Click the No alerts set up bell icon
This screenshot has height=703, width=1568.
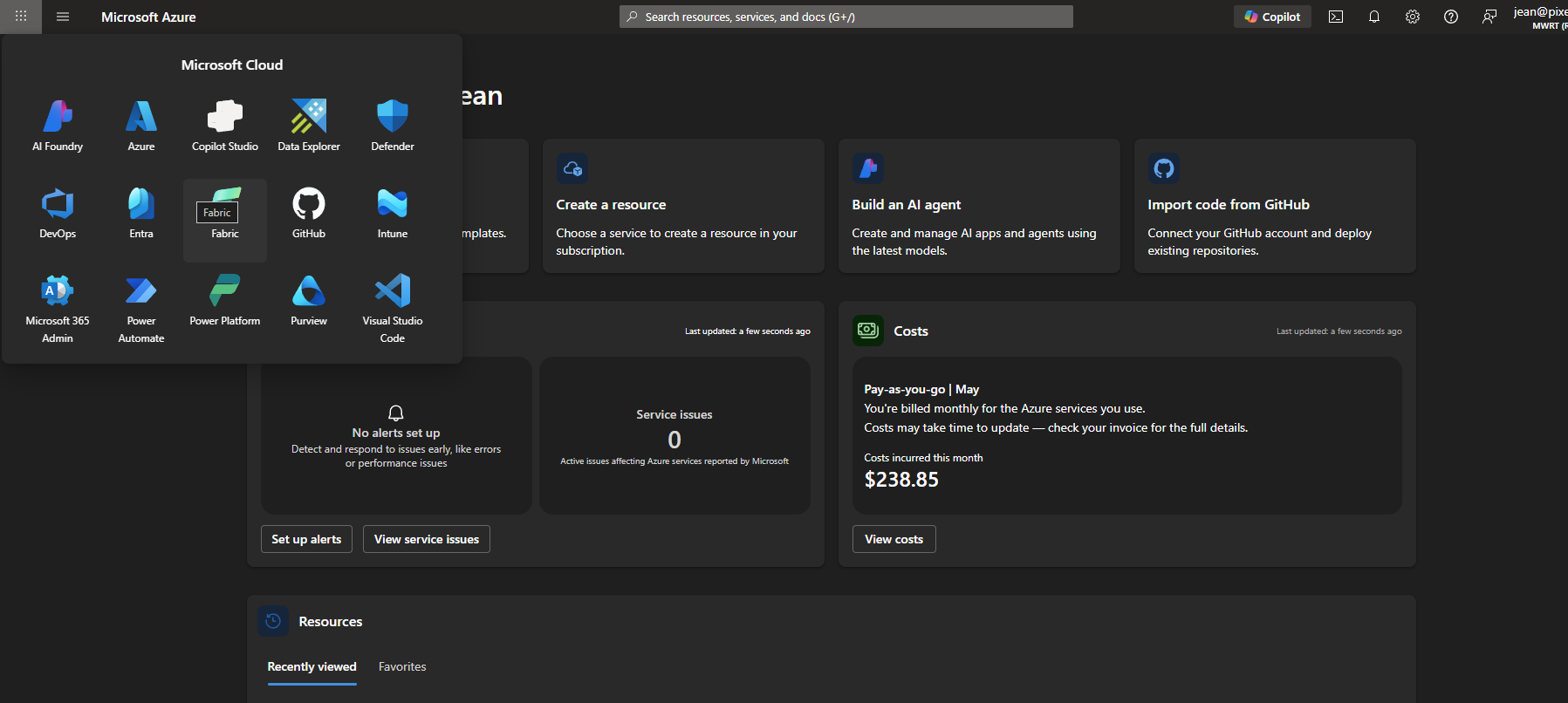[396, 413]
